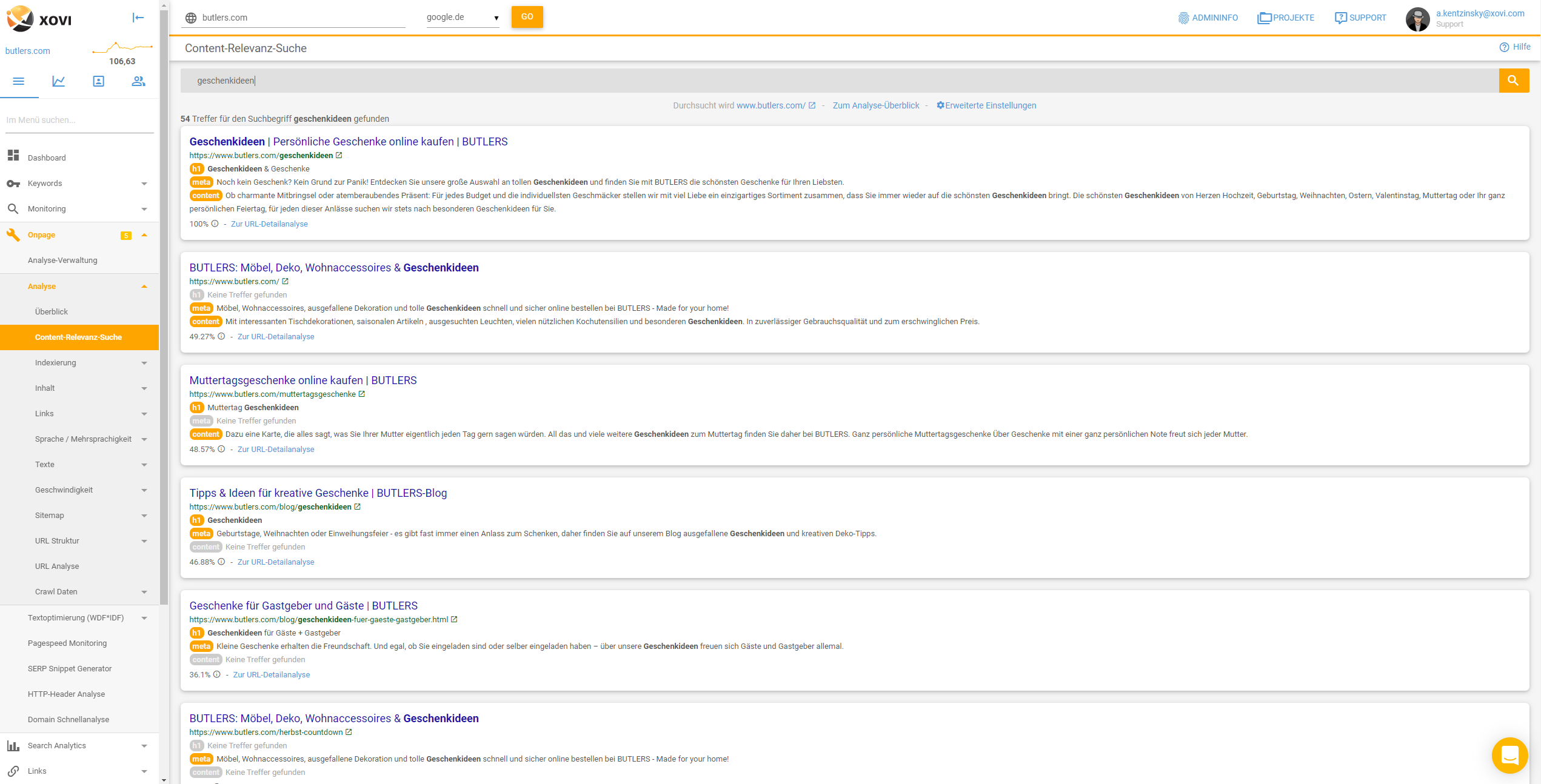Click the info icon next to 49.27% score
Viewport: 1541px width, 784px height.
coord(221,337)
